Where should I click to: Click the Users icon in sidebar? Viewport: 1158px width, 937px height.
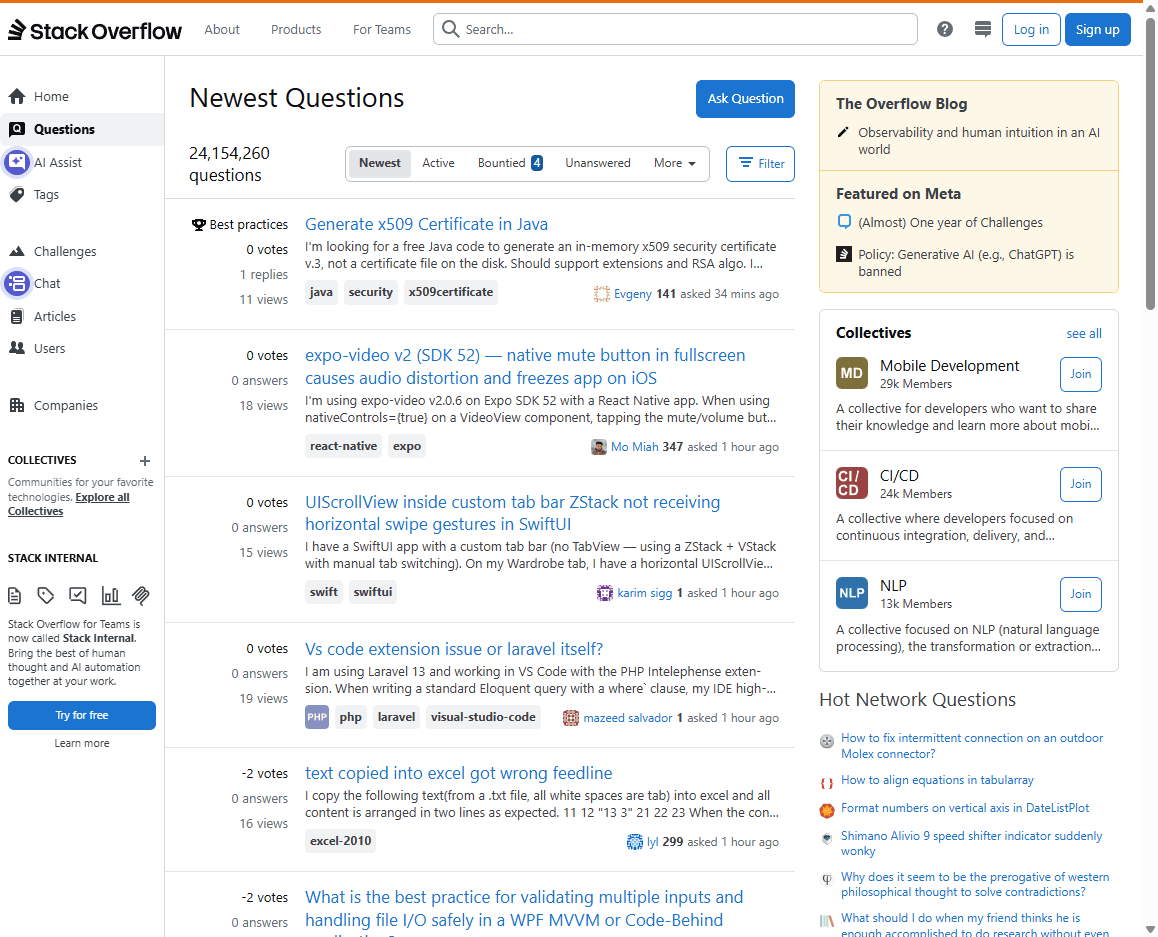pyautogui.click(x=17, y=348)
